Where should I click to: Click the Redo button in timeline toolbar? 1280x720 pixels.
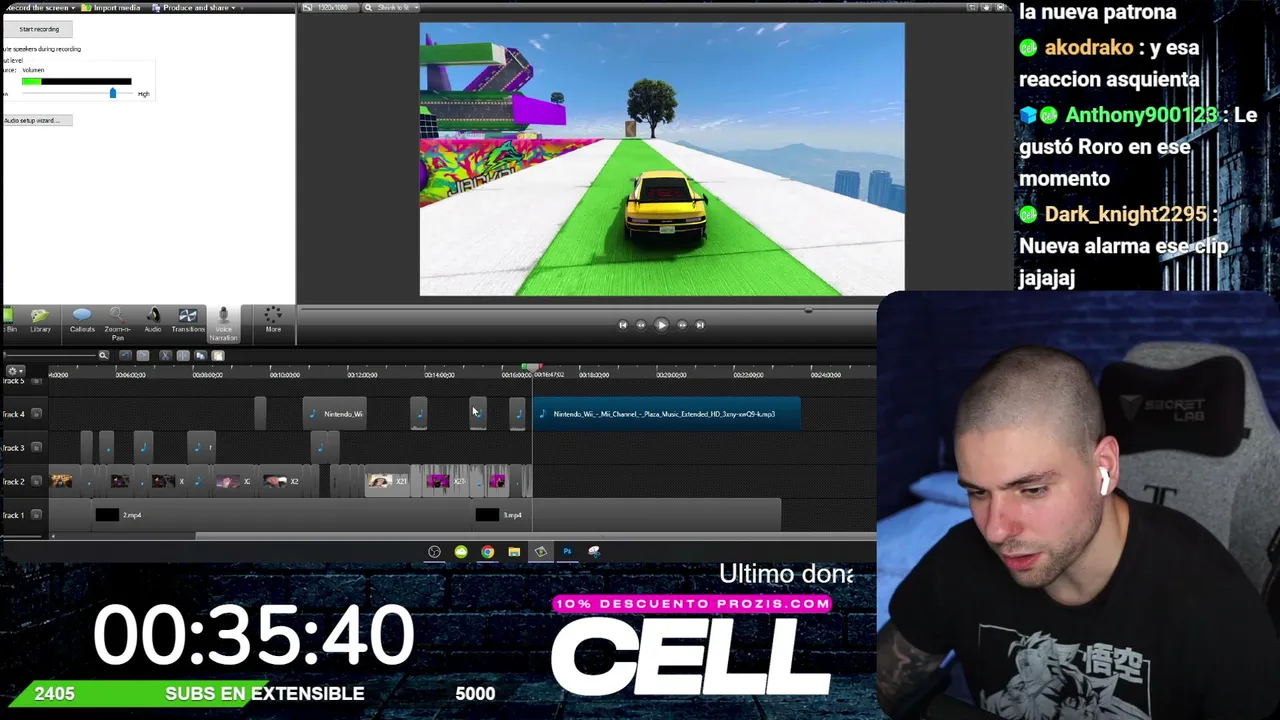coord(143,355)
